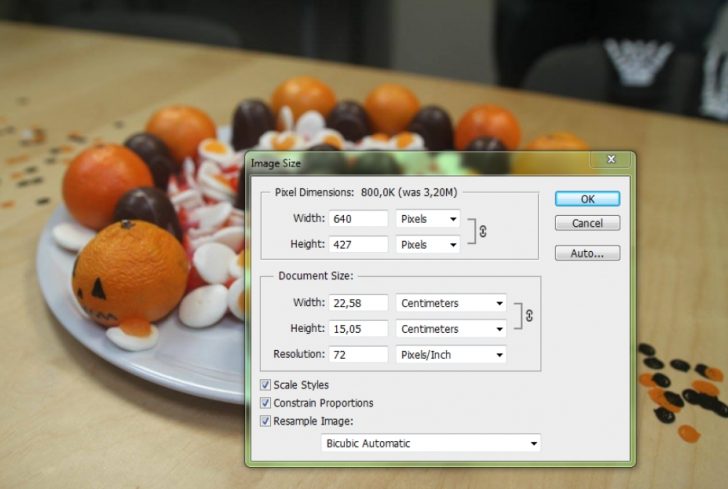The image size is (728, 489).
Task: Click the pixel Height field showing 427
Action: click(358, 244)
